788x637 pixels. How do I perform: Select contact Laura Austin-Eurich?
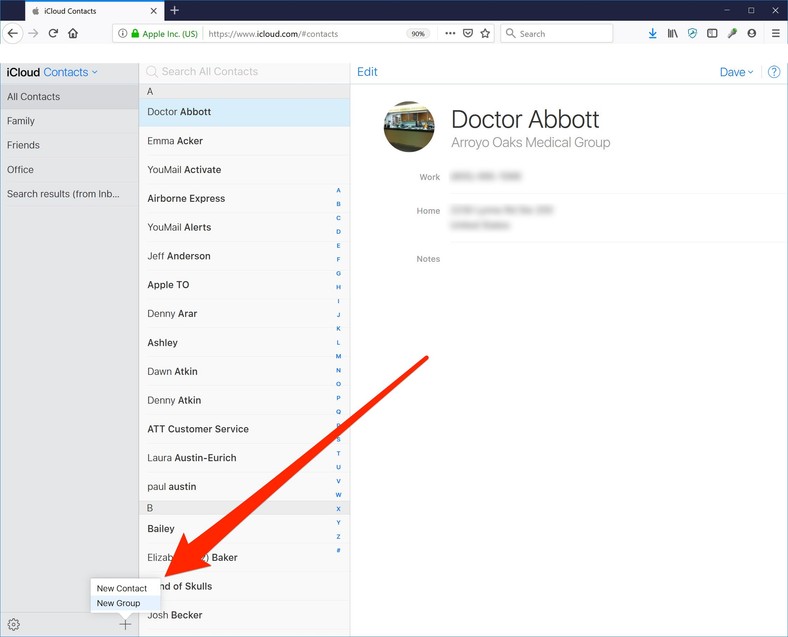244,458
